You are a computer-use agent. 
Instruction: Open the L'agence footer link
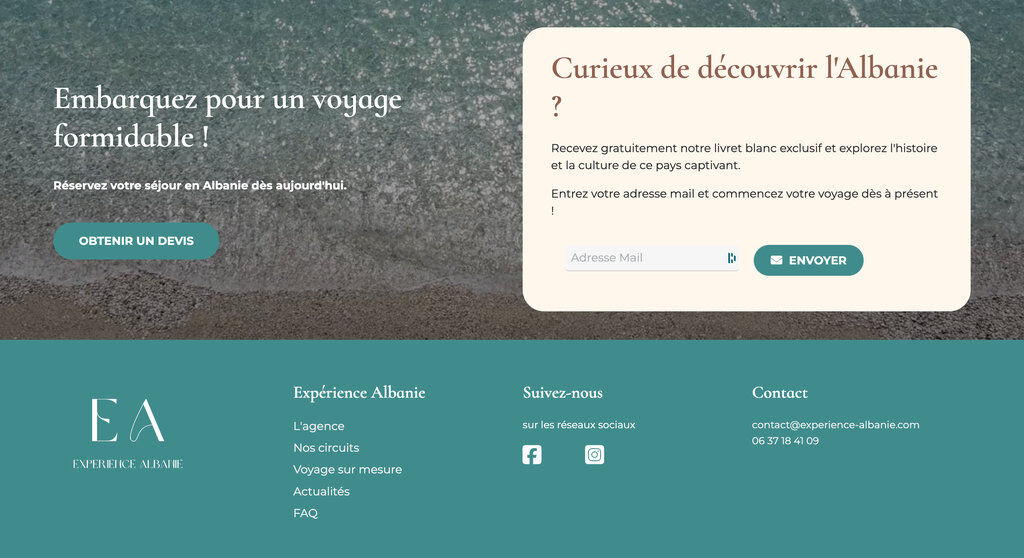[x=318, y=426]
